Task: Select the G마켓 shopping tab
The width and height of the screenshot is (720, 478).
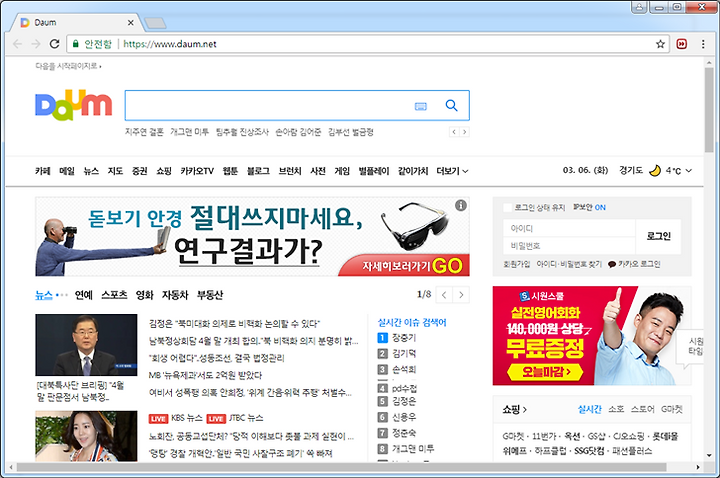Action: [672, 409]
